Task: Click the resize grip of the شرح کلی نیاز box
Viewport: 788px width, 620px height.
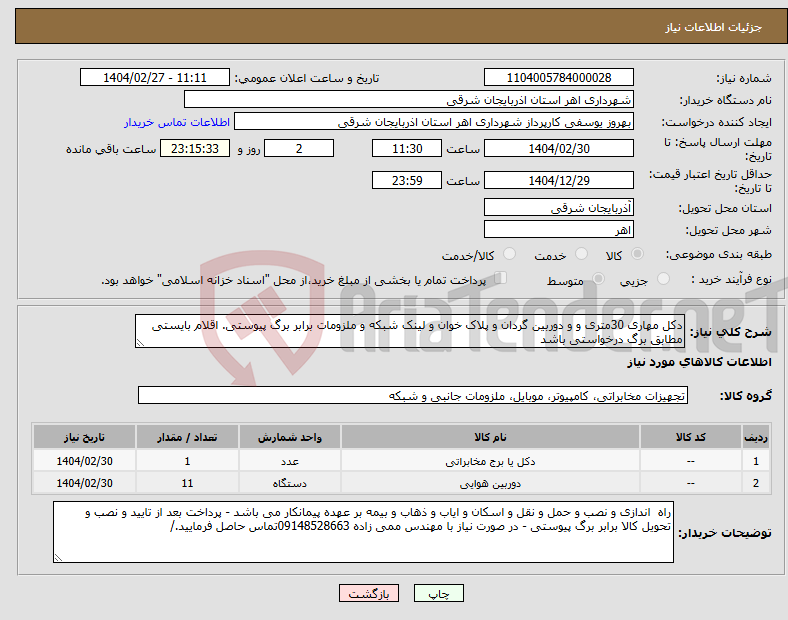Action: pyautogui.click(x=140, y=343)
